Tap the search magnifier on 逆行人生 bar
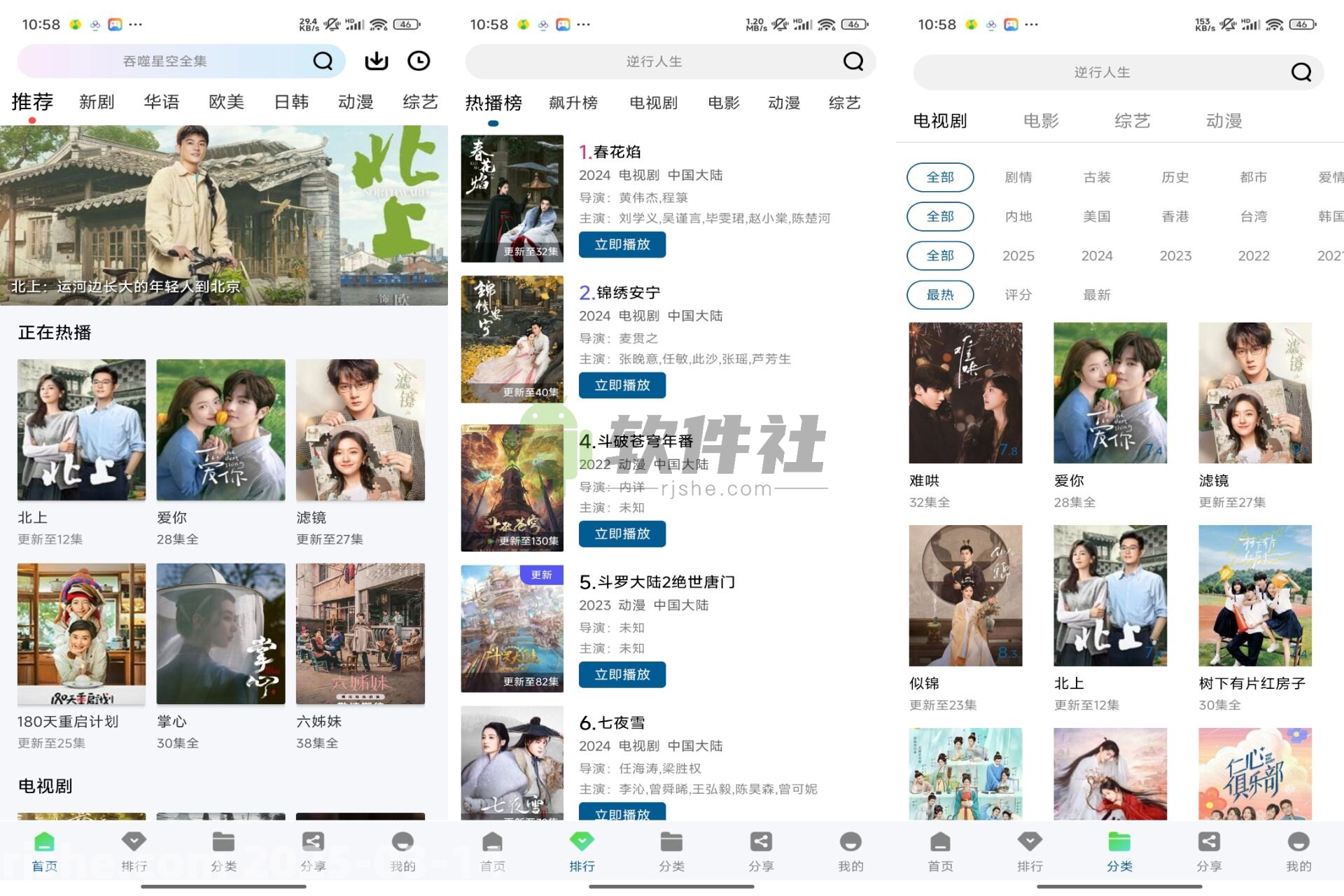The image size is (1344, 896). point(853,62)
